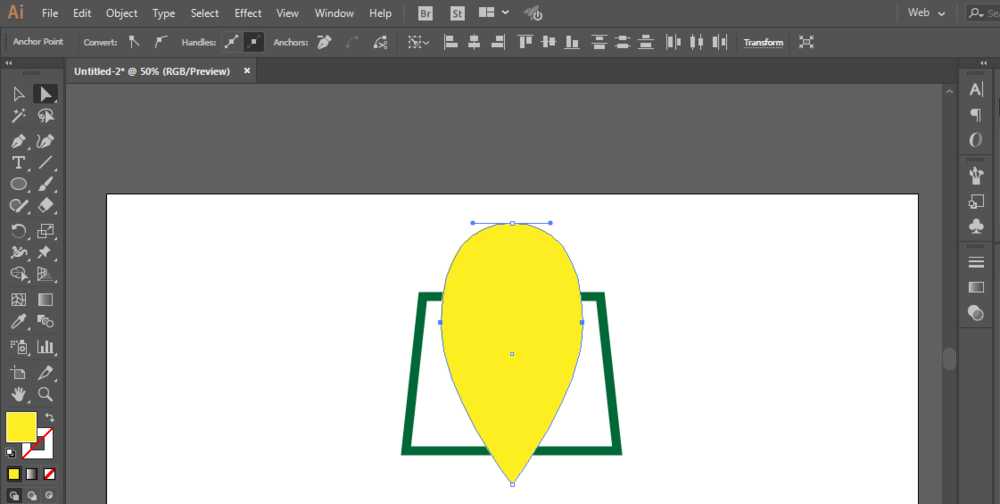1000x504 pixels.
Task: Open the Bridge (Br) icon
Action: tap(425, 13)
